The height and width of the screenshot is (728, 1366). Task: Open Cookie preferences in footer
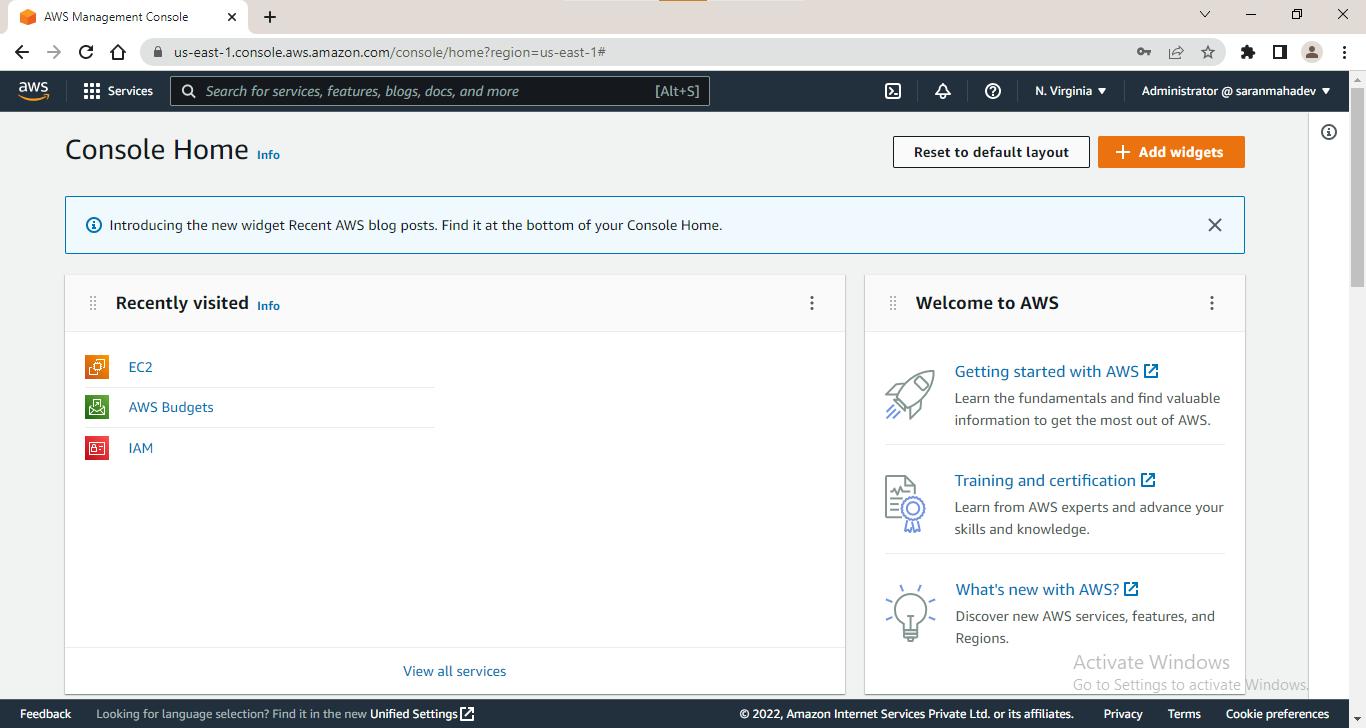[1277, 714]
